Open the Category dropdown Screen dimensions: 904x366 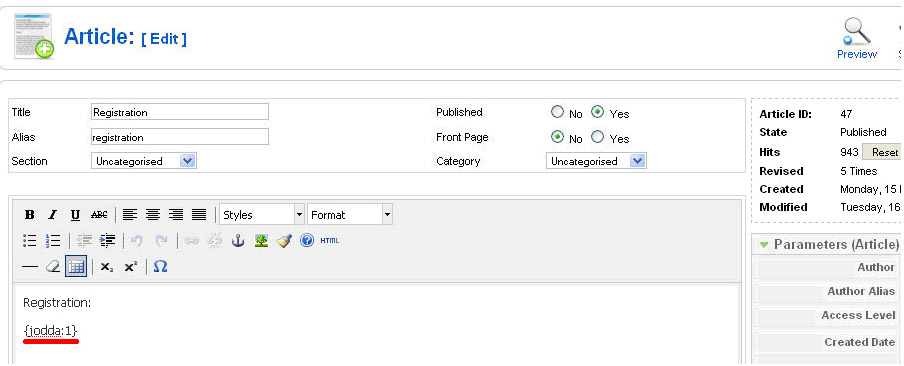coord(596,161)
